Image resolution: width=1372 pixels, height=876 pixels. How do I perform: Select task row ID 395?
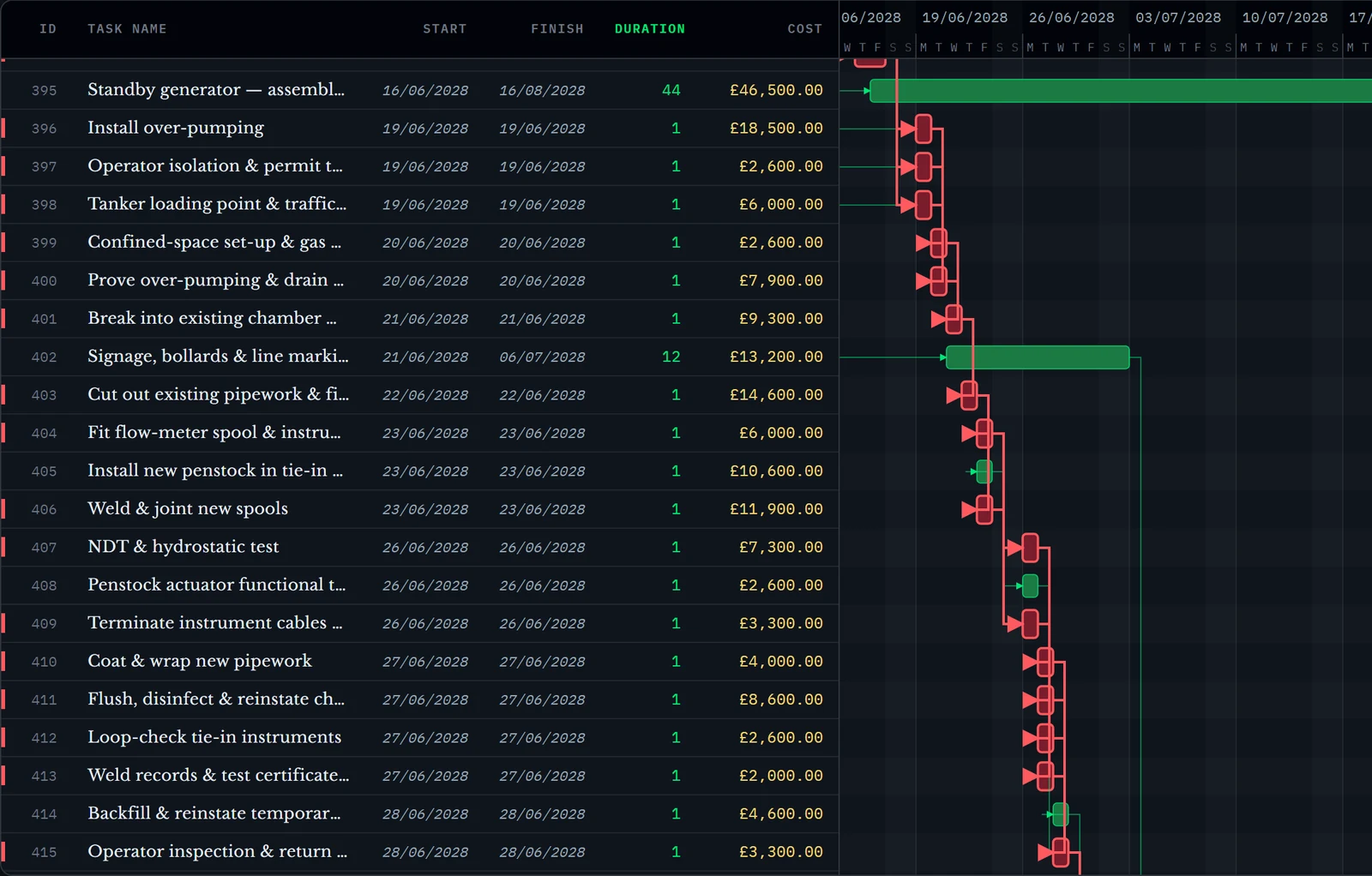(419, 90)
